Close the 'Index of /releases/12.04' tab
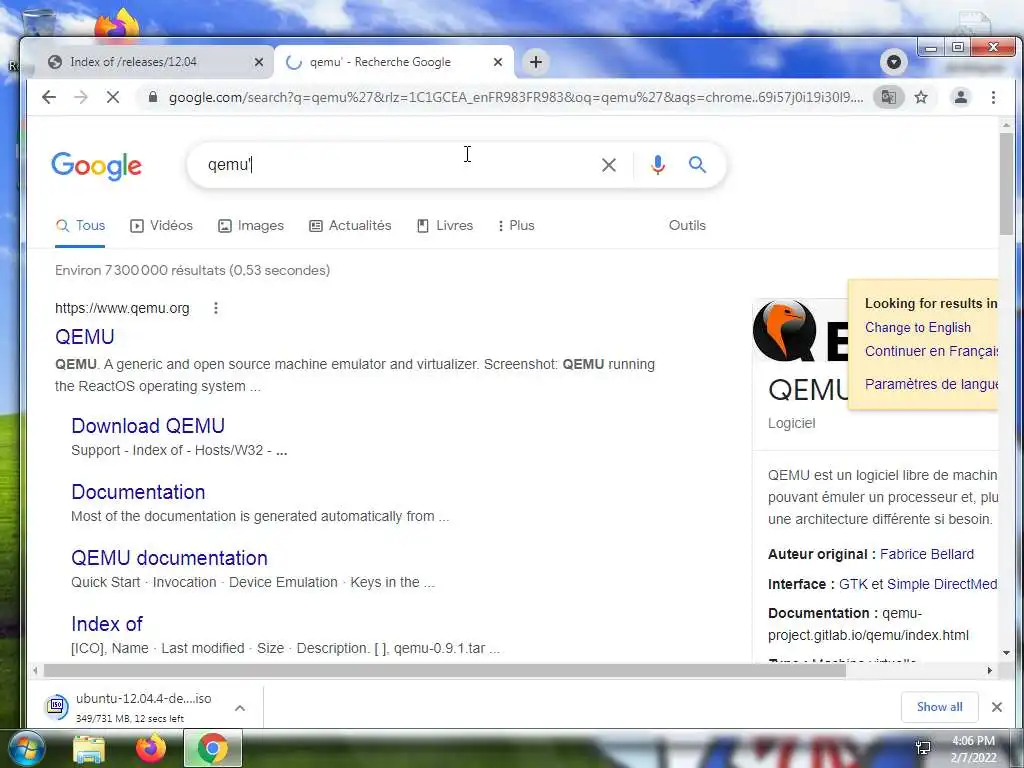The height and width of the screenshot is (768, 1024). click(x=259, y=62)
